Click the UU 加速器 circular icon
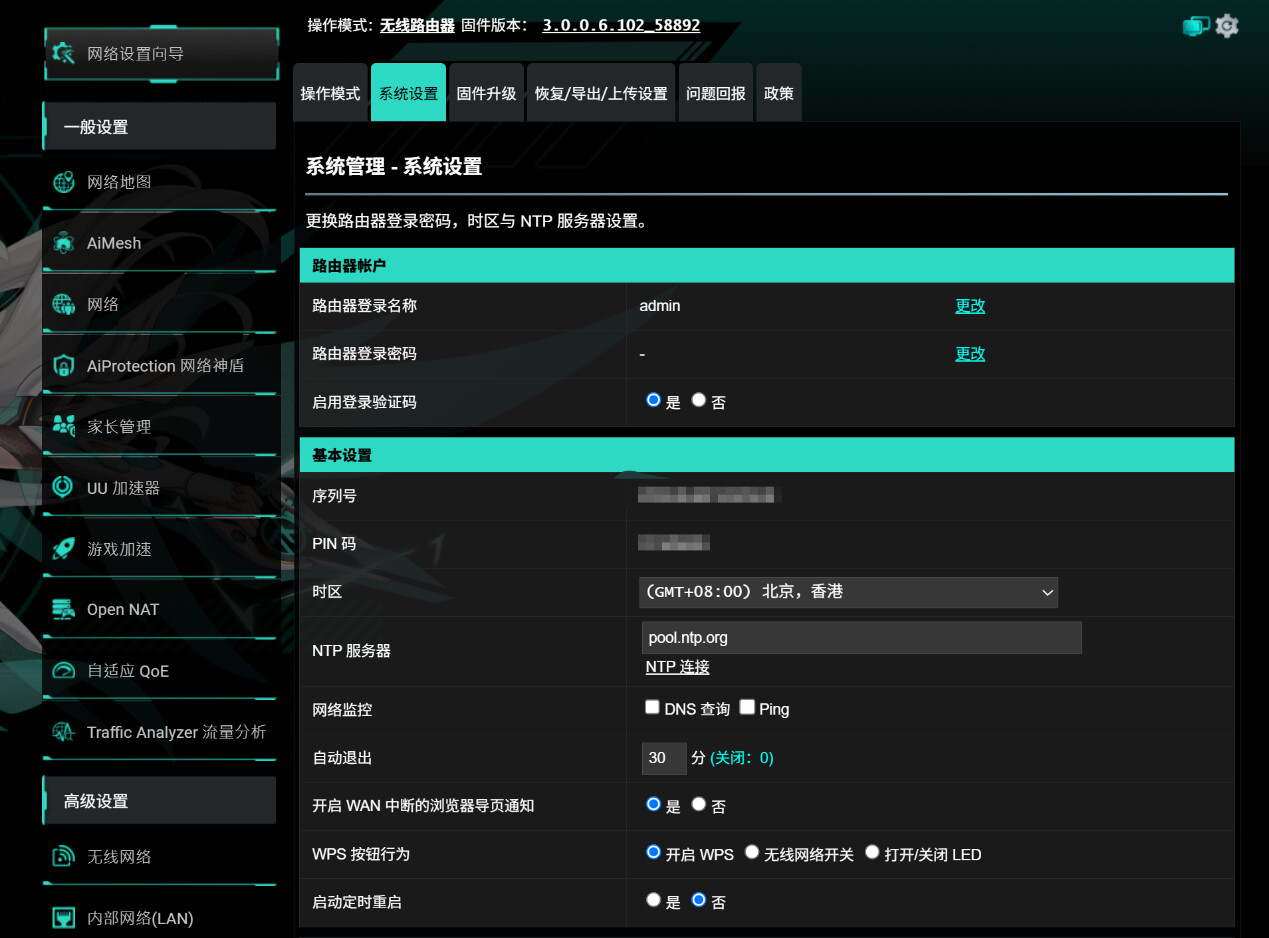The image size is (1269, 938). click(64, 487)
